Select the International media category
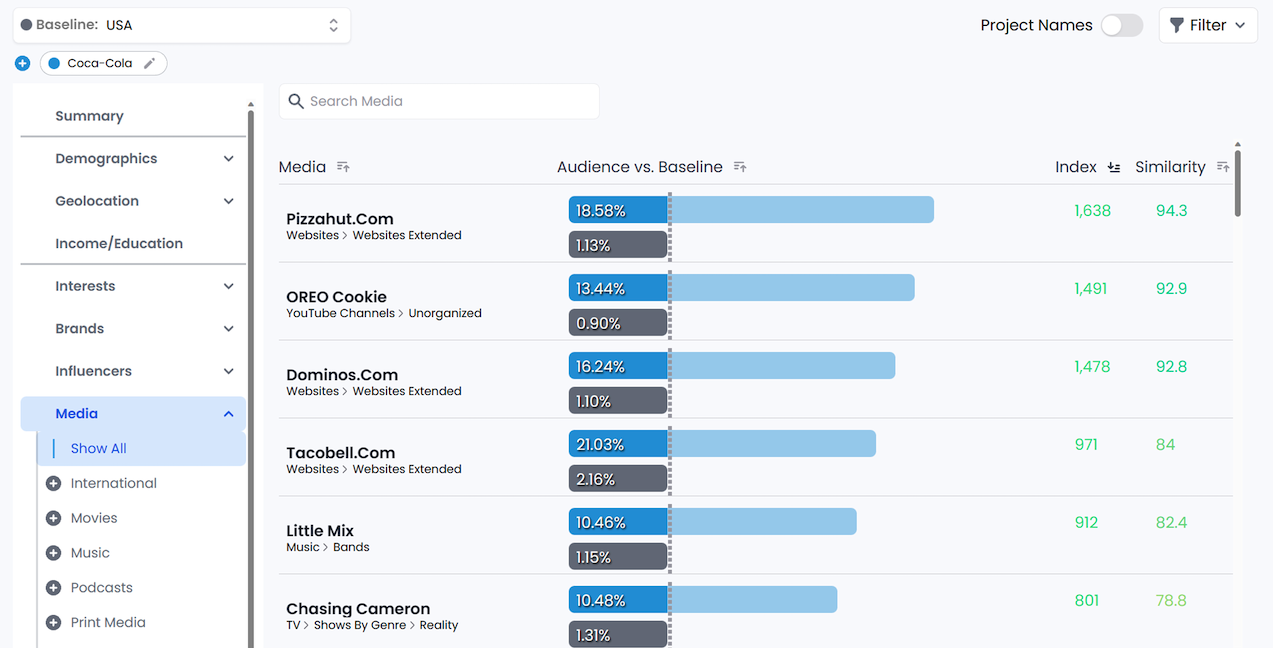The image size is (1273, 648). click(114, 484)
